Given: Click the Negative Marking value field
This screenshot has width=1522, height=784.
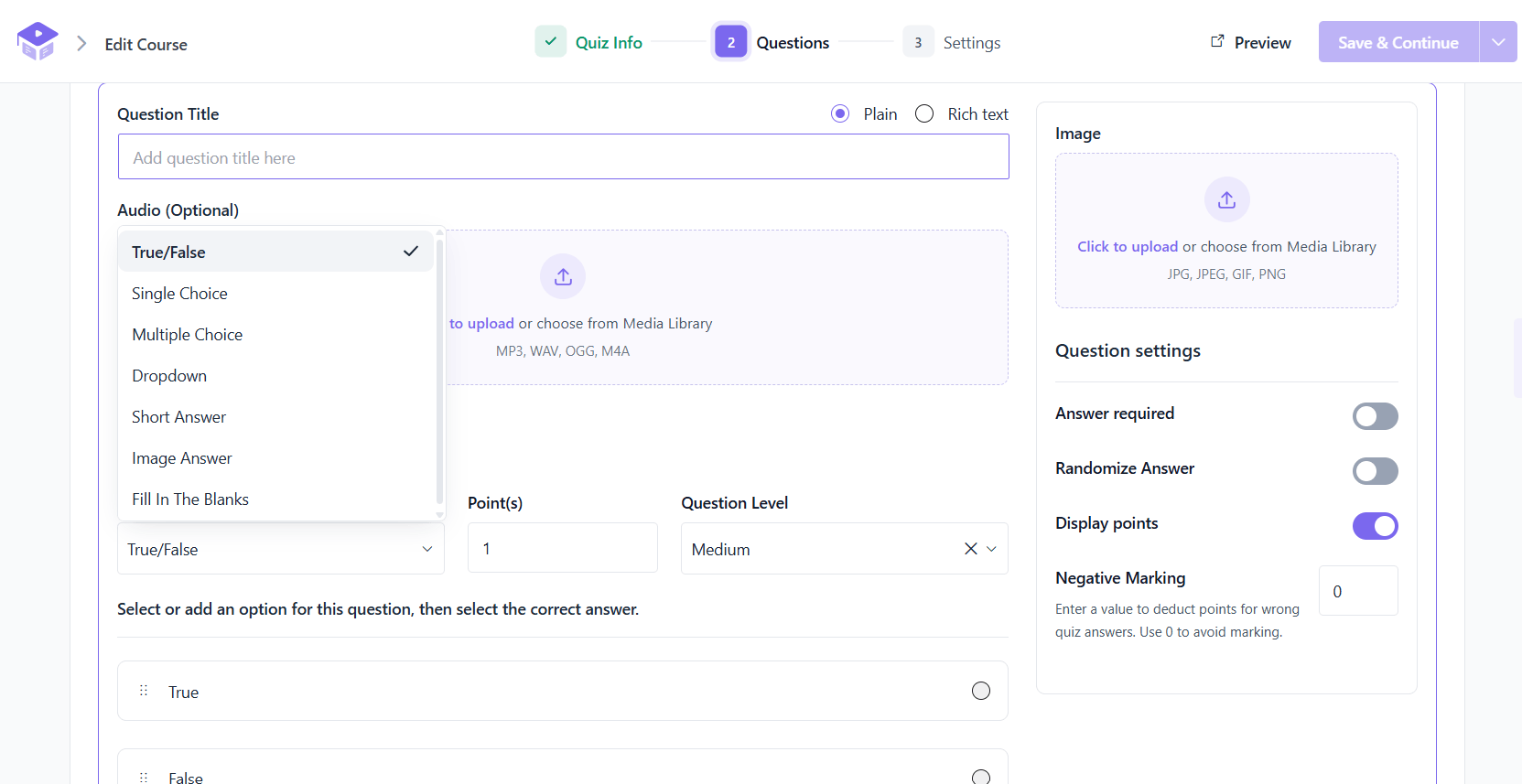Looking at the screenshot, I should (x=1358, y=591).
